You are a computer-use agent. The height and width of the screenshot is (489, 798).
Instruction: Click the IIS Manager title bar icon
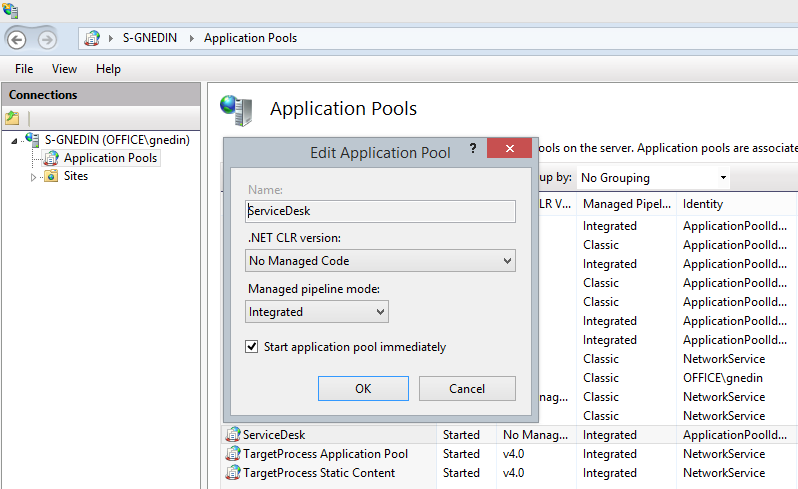[10, 10]
